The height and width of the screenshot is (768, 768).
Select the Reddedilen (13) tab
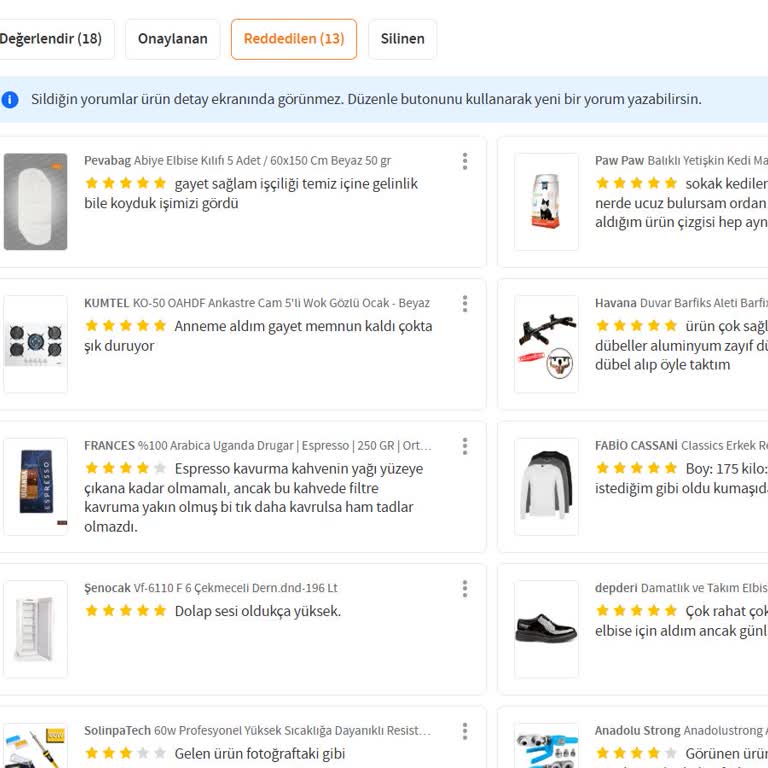pos(294,39)
